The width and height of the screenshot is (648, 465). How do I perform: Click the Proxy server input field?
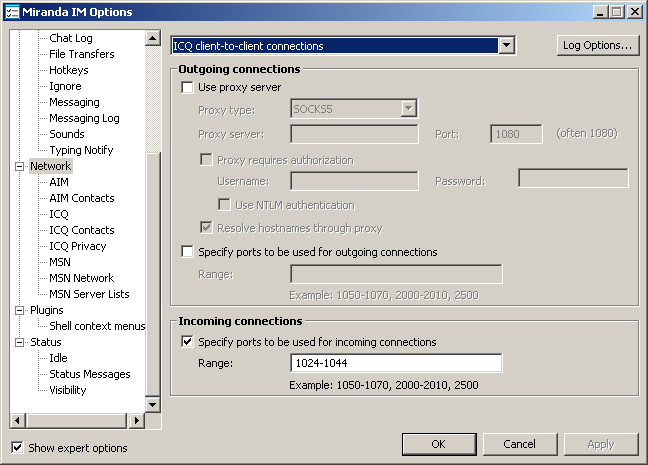tap(354, 134)
